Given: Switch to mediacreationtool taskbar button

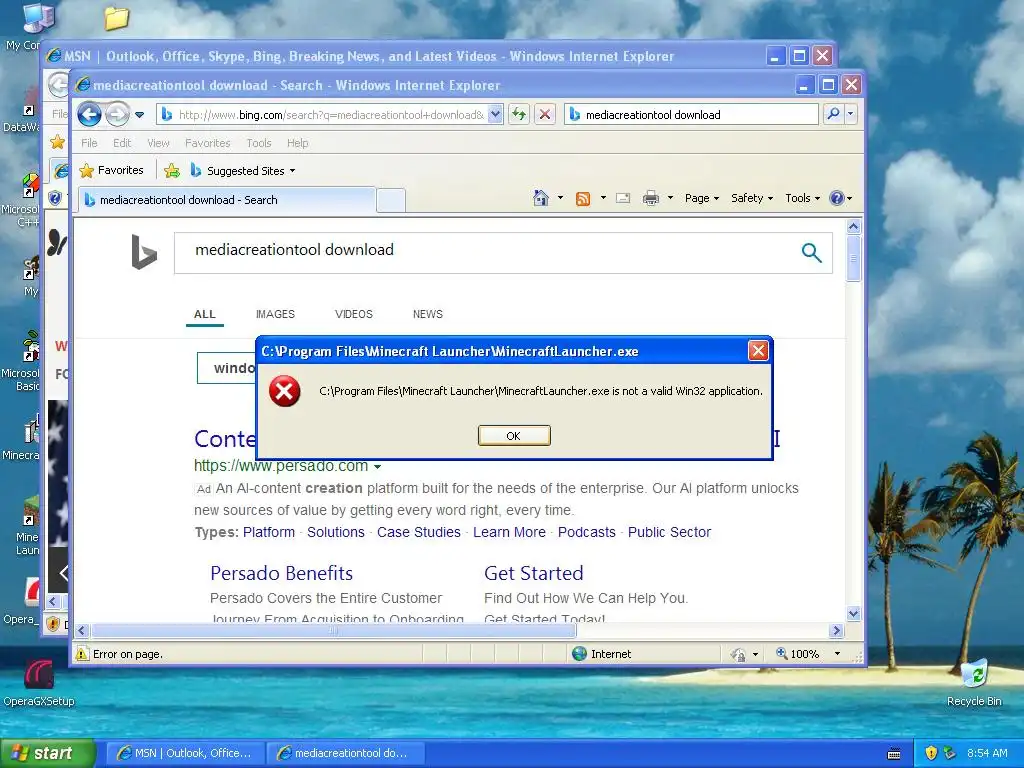Looking at the screenshot, I should point(346,753).
